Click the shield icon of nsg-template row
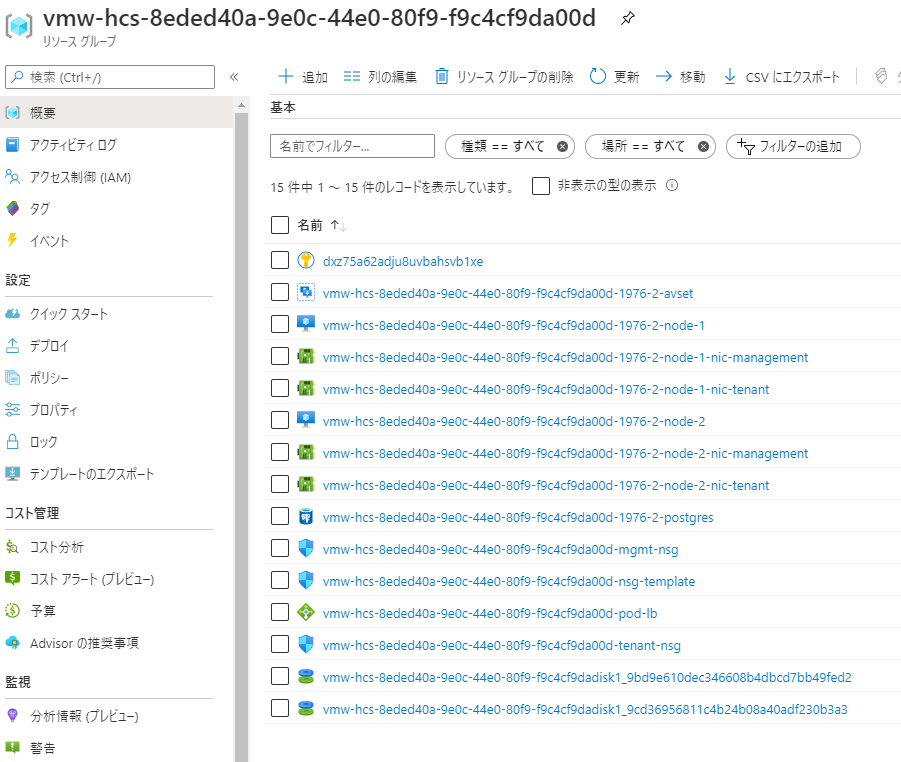901x762 pixels. pyautogui.click(x=306, y=580)
